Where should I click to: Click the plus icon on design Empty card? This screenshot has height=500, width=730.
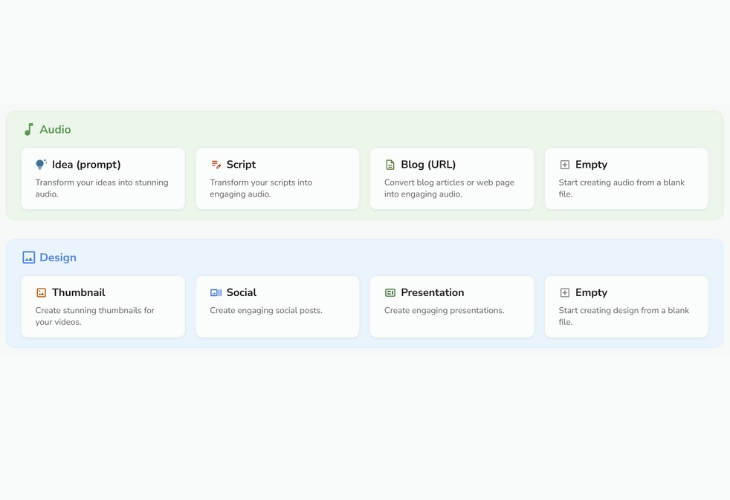tap(564, 292)
